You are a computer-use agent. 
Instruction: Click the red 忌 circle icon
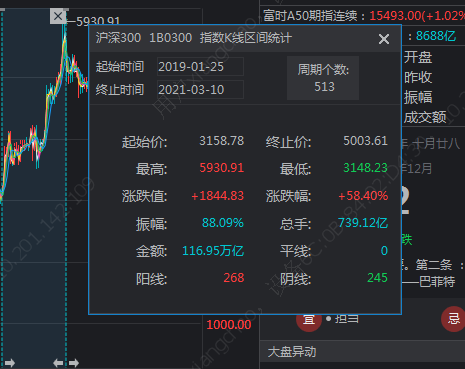(x=453, y=319)
